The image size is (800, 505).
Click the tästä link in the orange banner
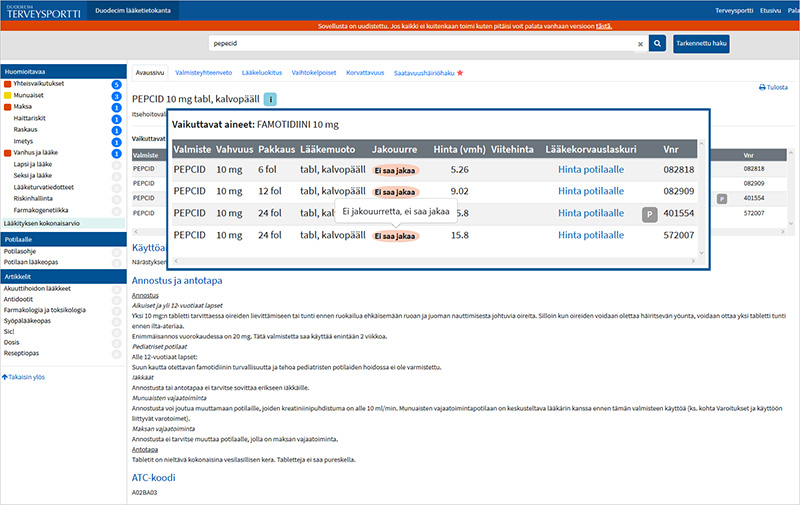click(x=604, y=26)
